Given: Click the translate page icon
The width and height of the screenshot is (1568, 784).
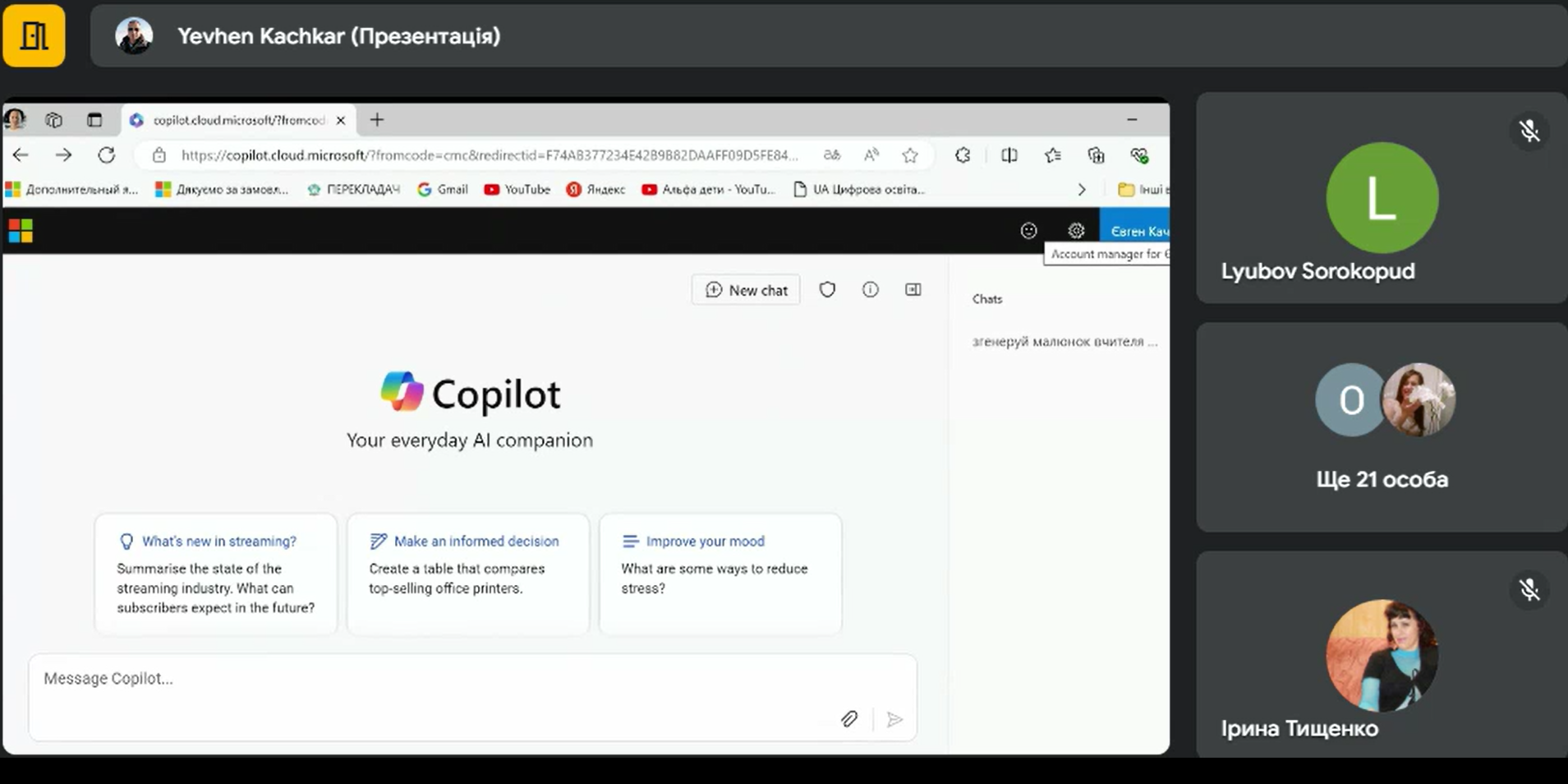Looking at the screenshot, I should (832, 154).
